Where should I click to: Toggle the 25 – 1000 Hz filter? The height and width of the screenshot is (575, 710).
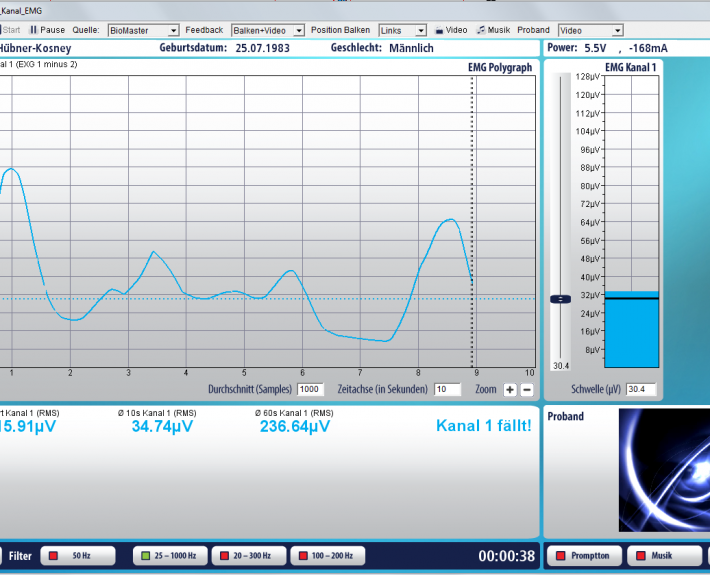click(x=170, y=556)
